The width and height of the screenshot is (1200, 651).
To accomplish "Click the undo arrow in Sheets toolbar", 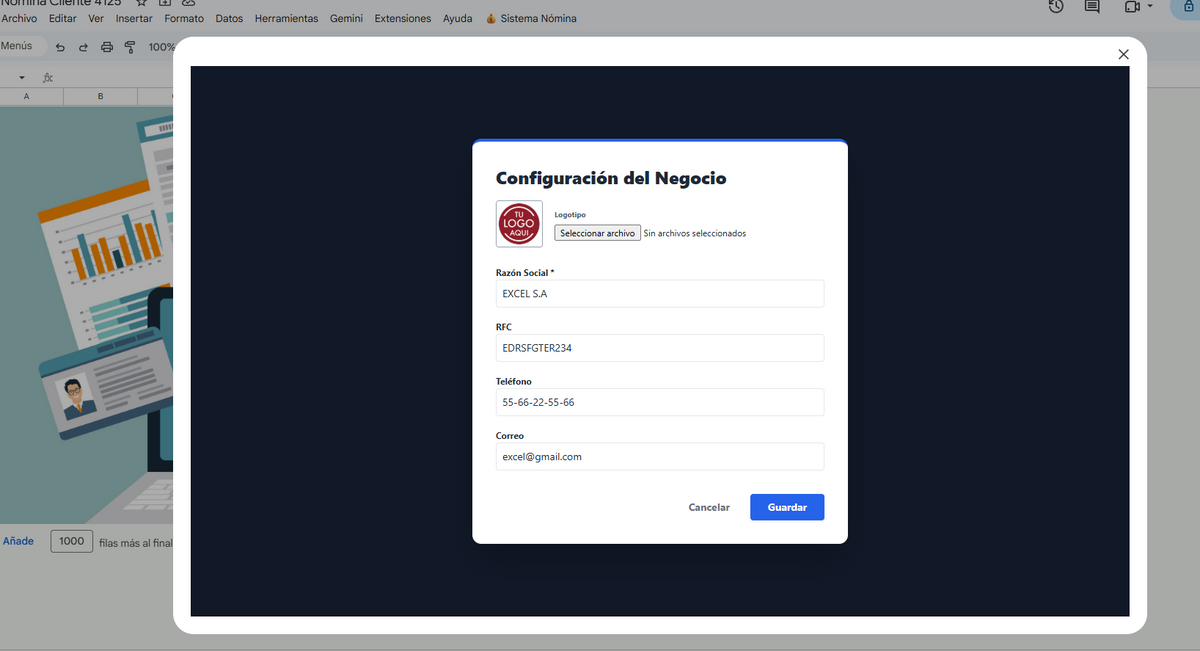I will pyautogui.click(x=60, y=47).
